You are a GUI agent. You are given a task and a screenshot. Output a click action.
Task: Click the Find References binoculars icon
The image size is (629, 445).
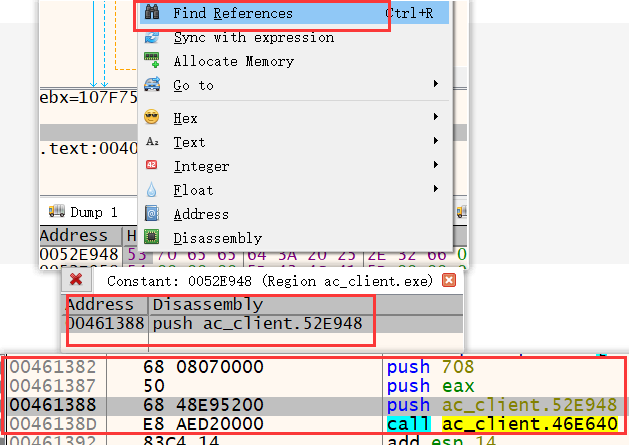pyautogui.click(x=152, y=14)
